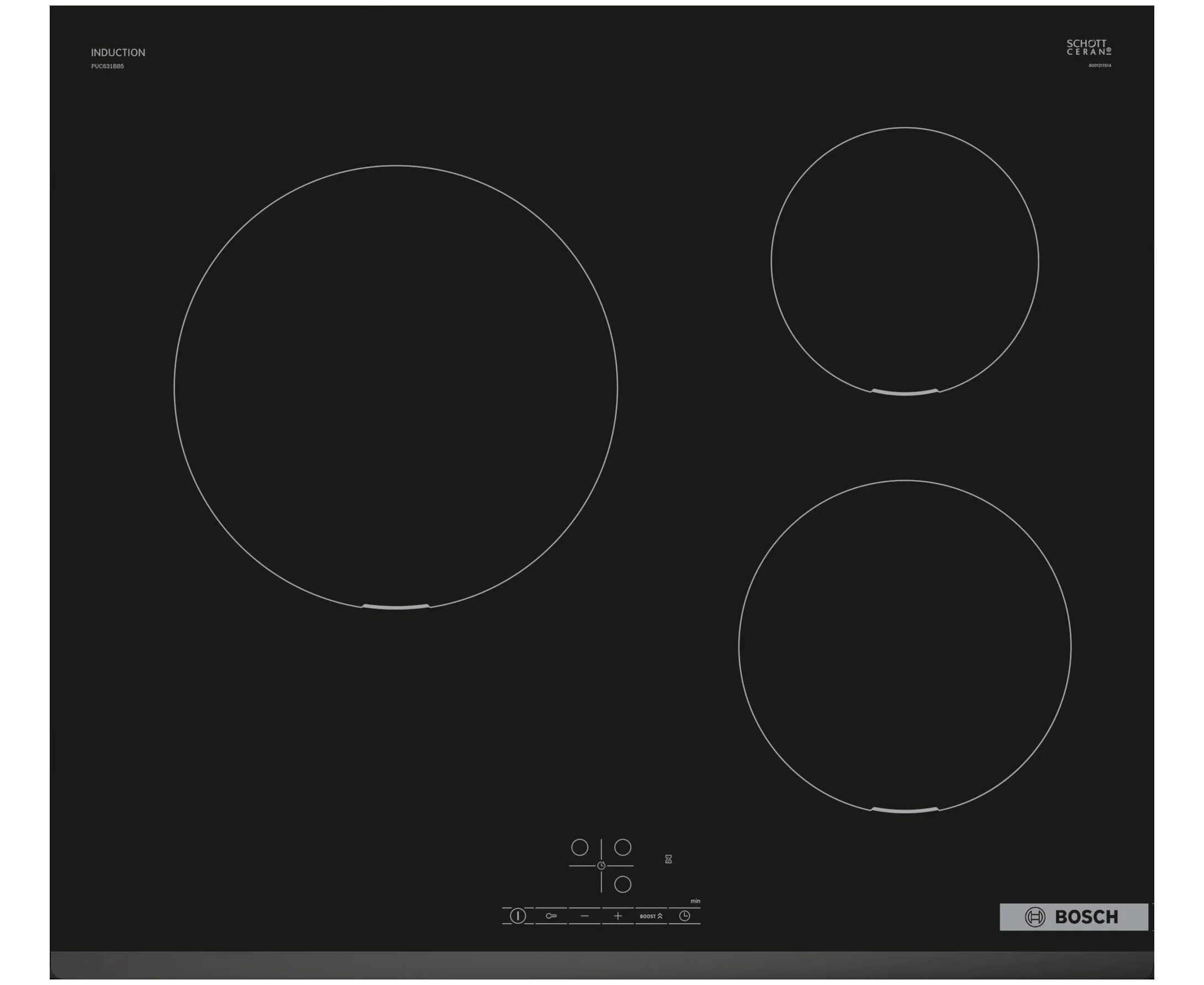Click the PUC631BB5 model number

(107, 66)
